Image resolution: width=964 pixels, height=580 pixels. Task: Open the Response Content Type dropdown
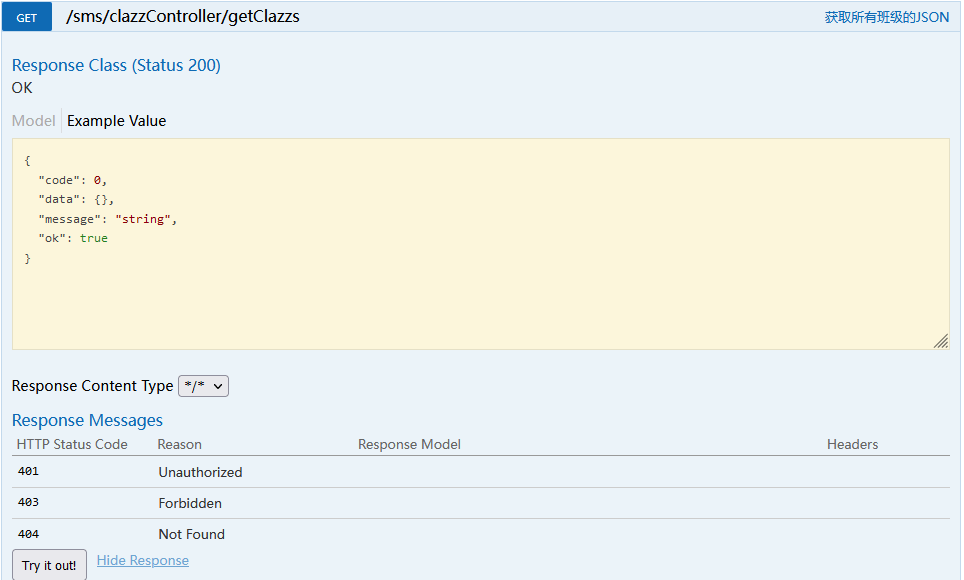click(203, 386)
